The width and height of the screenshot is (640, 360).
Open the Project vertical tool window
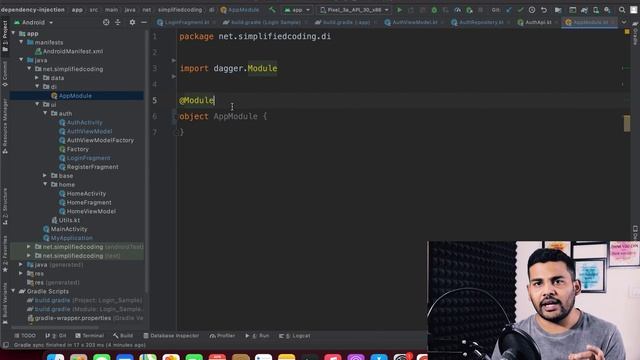5,36
